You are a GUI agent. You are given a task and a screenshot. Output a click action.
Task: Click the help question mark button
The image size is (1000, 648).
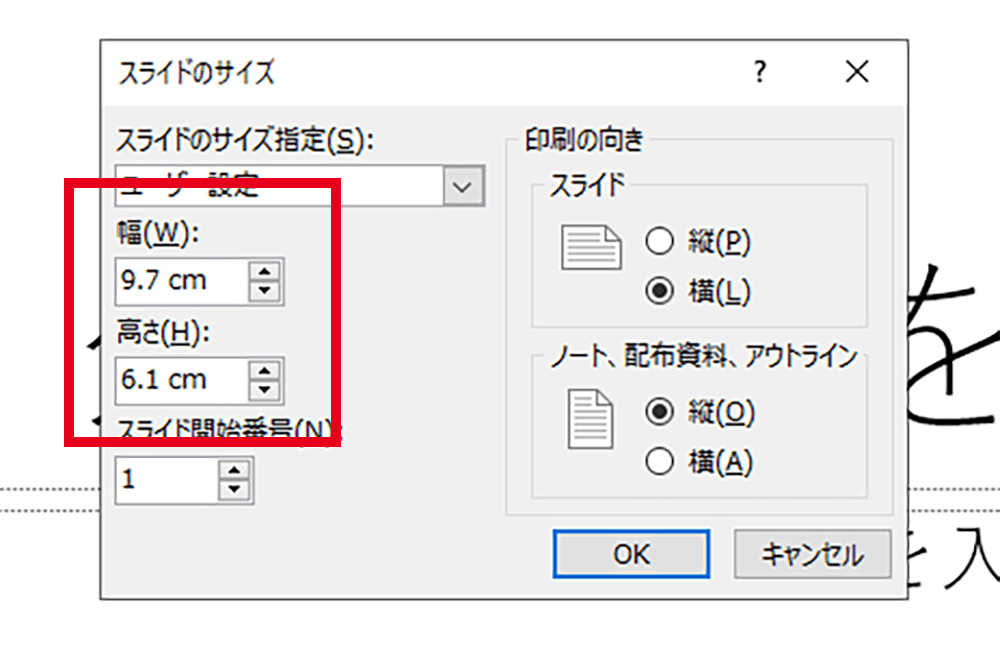coord(760,72)
